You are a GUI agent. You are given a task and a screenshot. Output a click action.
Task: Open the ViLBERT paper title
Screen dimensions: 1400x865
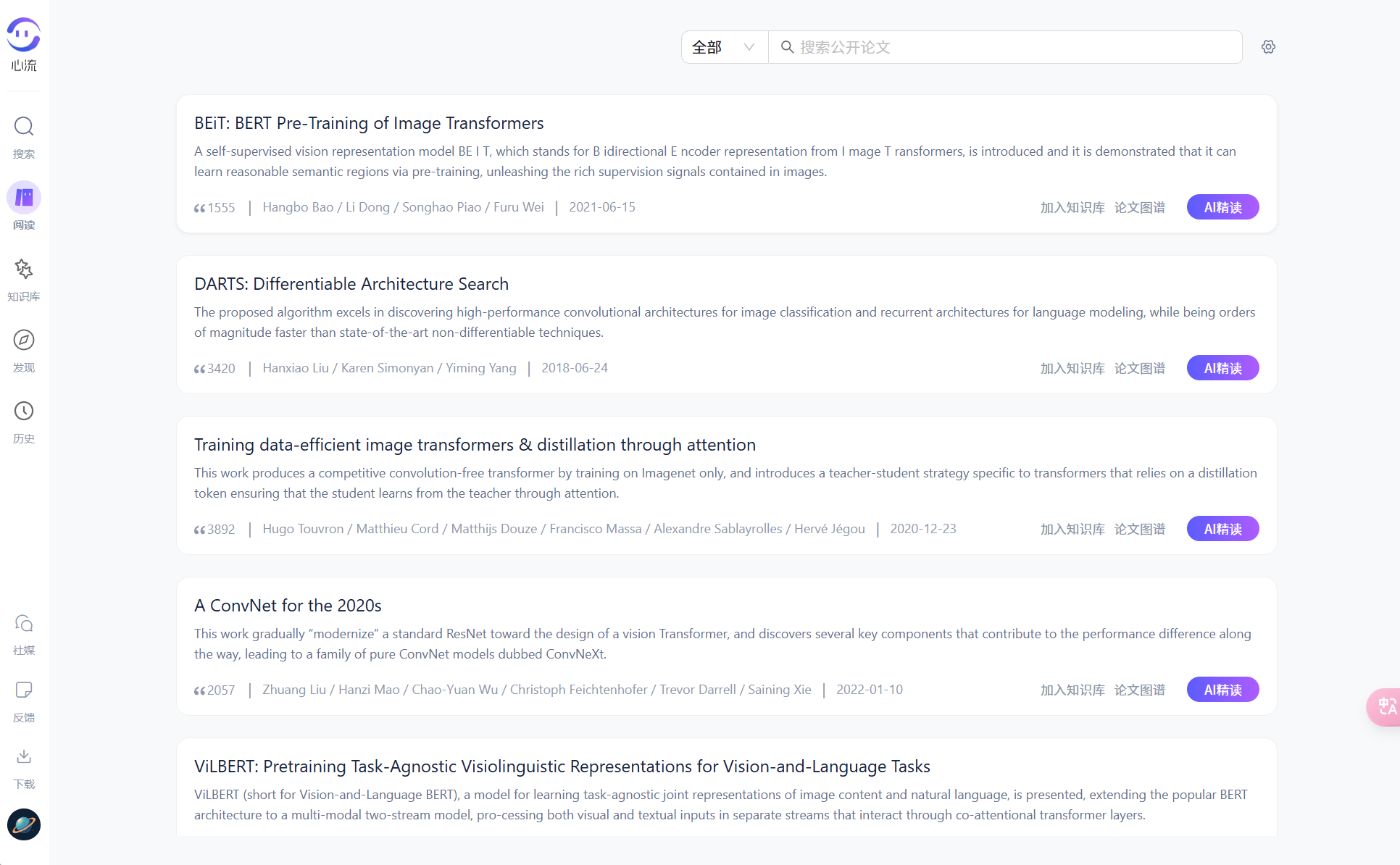tap(562, 766)
